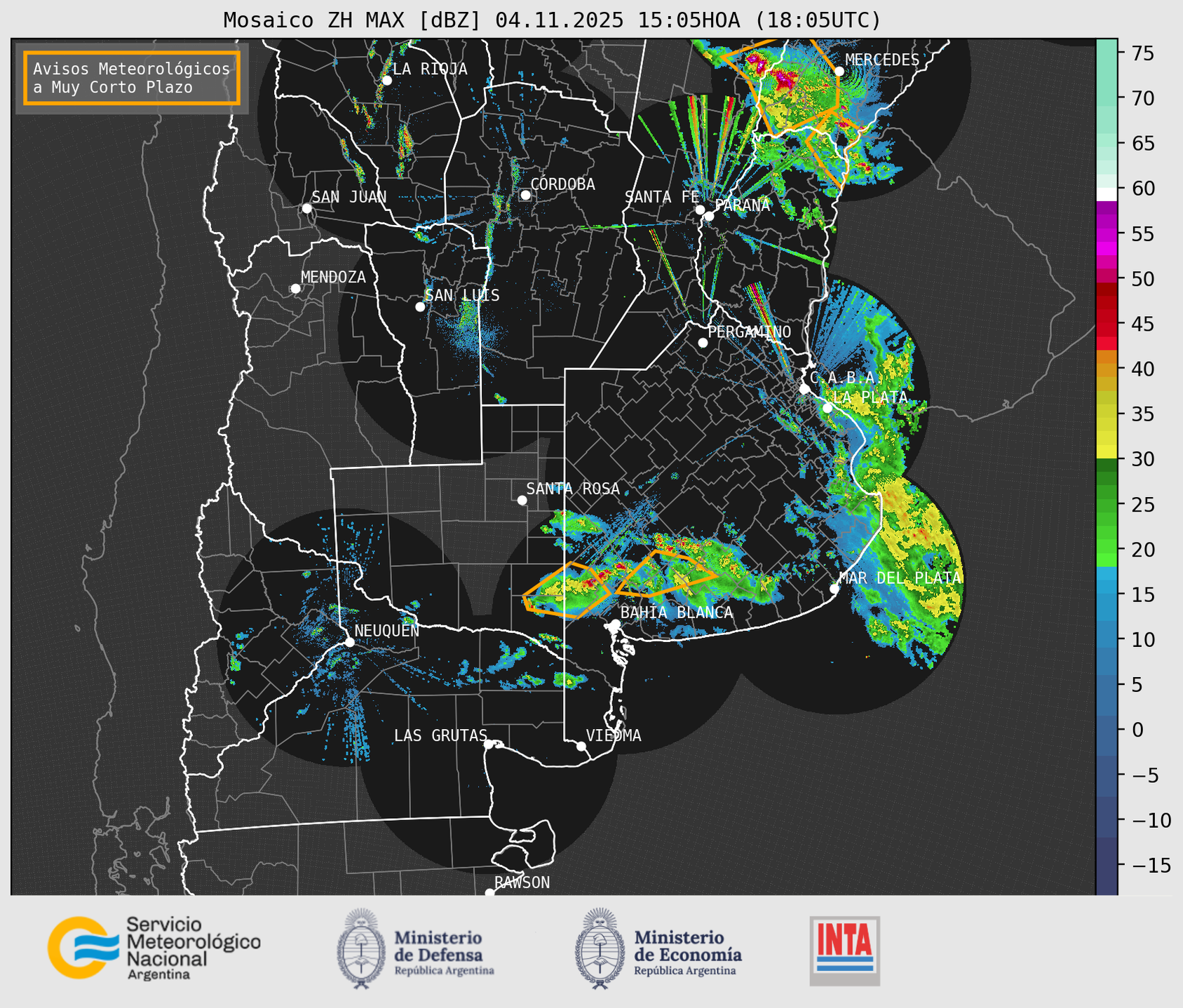Click the MAR DEL PLATA map label
The image size is (1183, 1008).
pos(900,578)
